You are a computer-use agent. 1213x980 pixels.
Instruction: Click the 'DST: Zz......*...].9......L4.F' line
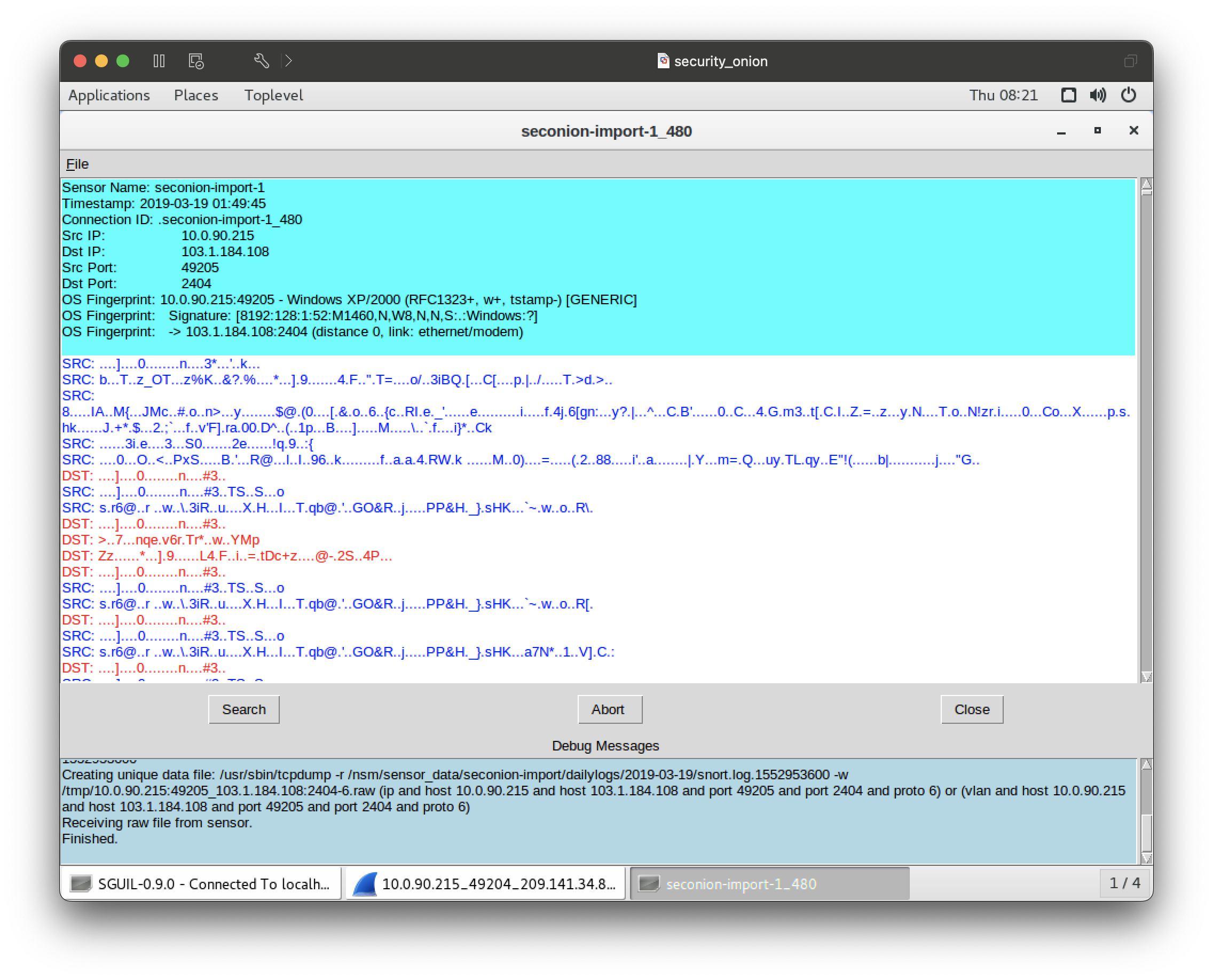227,556
